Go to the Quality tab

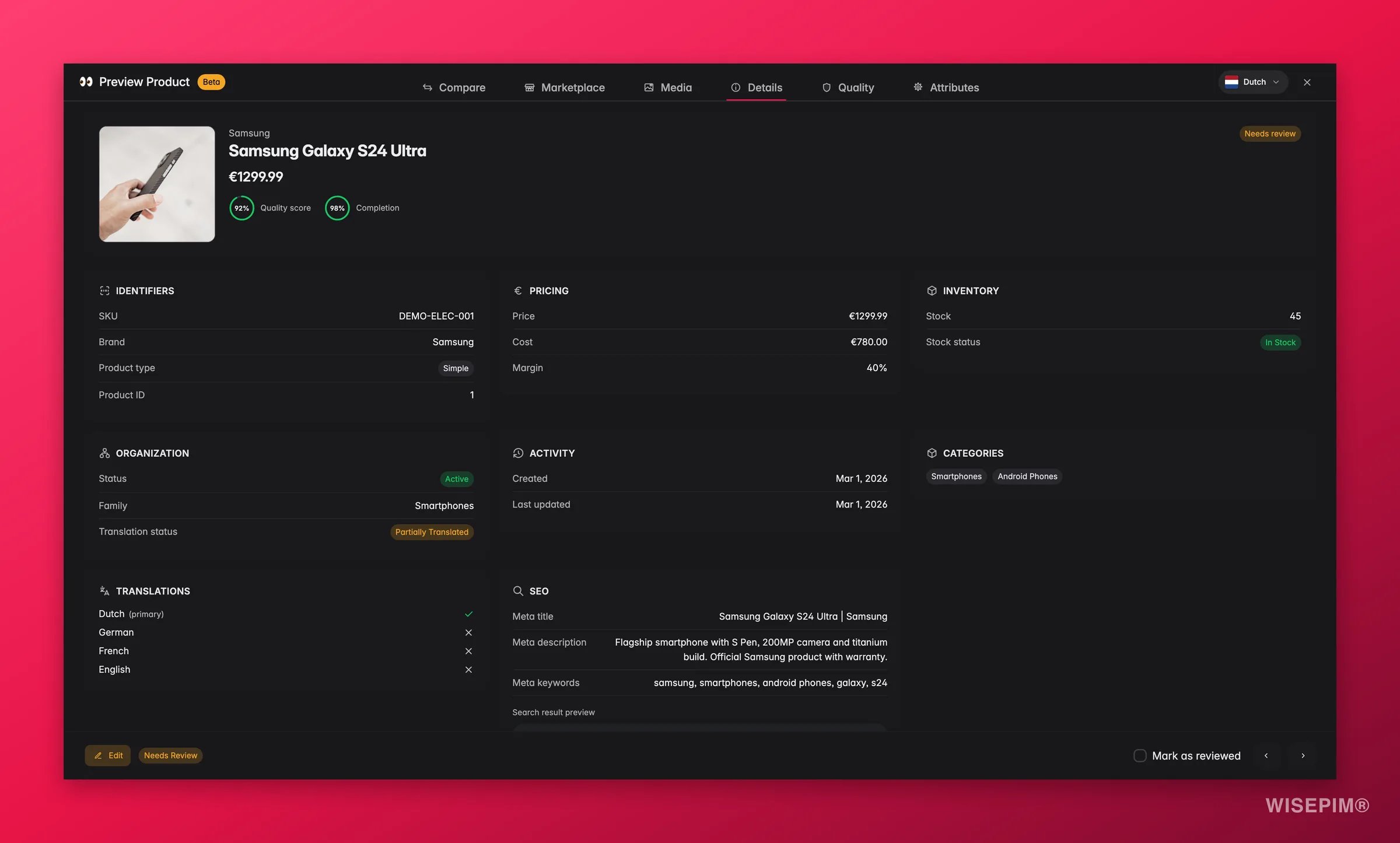tap(848, 88)
